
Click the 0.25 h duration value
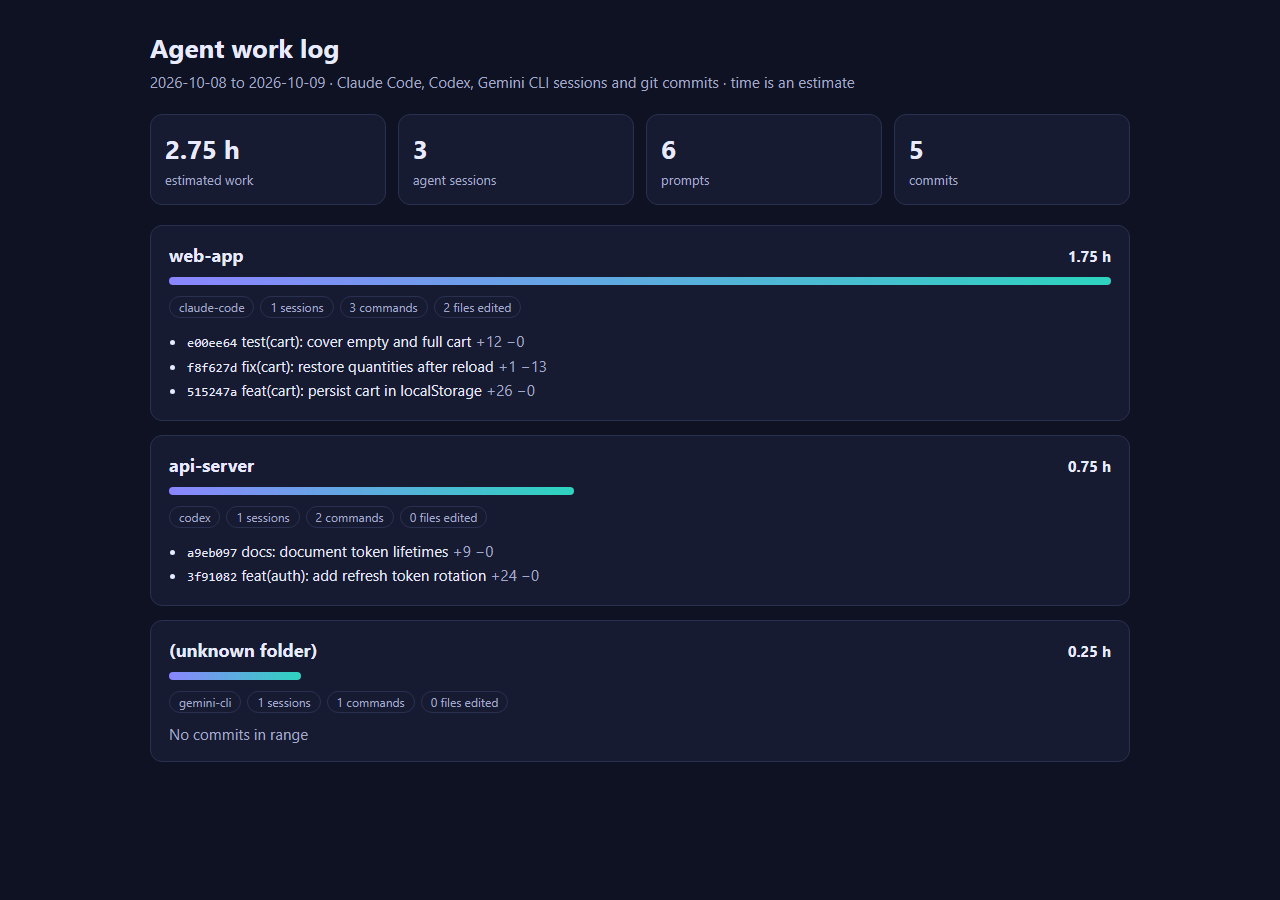pyautogui.click(x=1089, y=652)
